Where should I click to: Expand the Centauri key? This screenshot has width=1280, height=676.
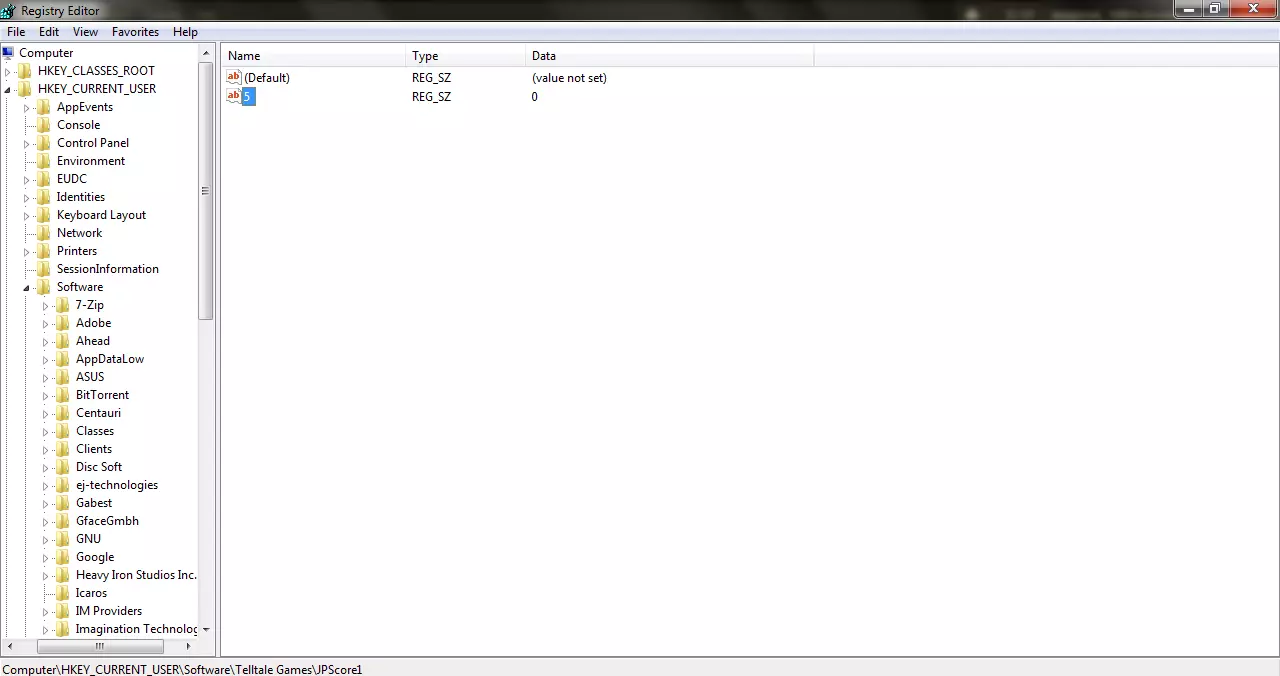coord(46,414)
